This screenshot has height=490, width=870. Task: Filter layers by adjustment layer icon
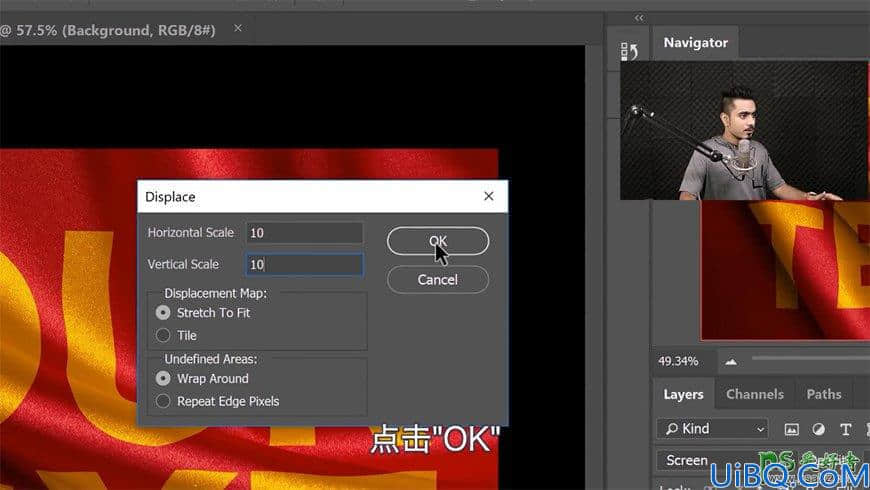tap(818, 429)
